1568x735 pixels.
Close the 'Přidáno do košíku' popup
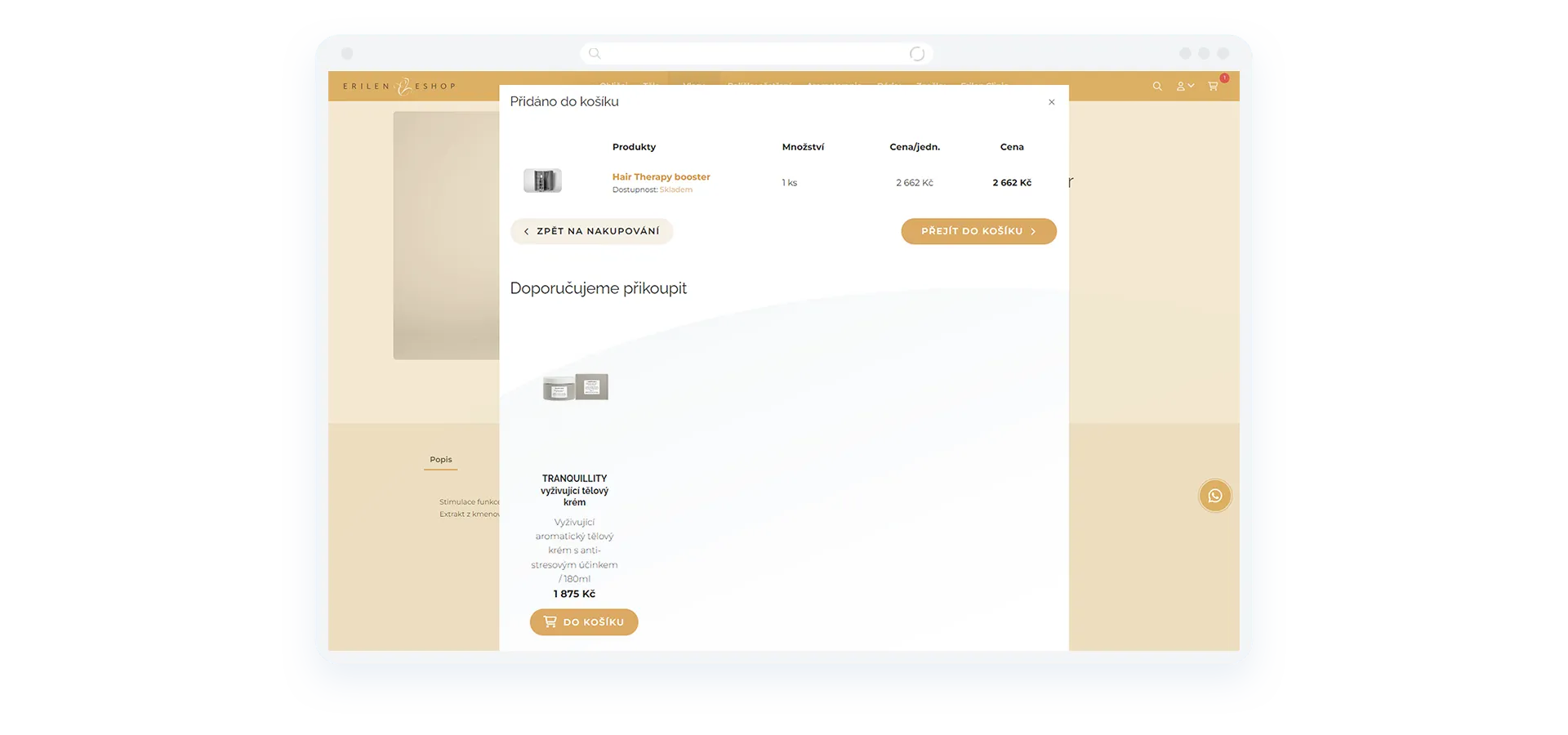coord(1051,102)
